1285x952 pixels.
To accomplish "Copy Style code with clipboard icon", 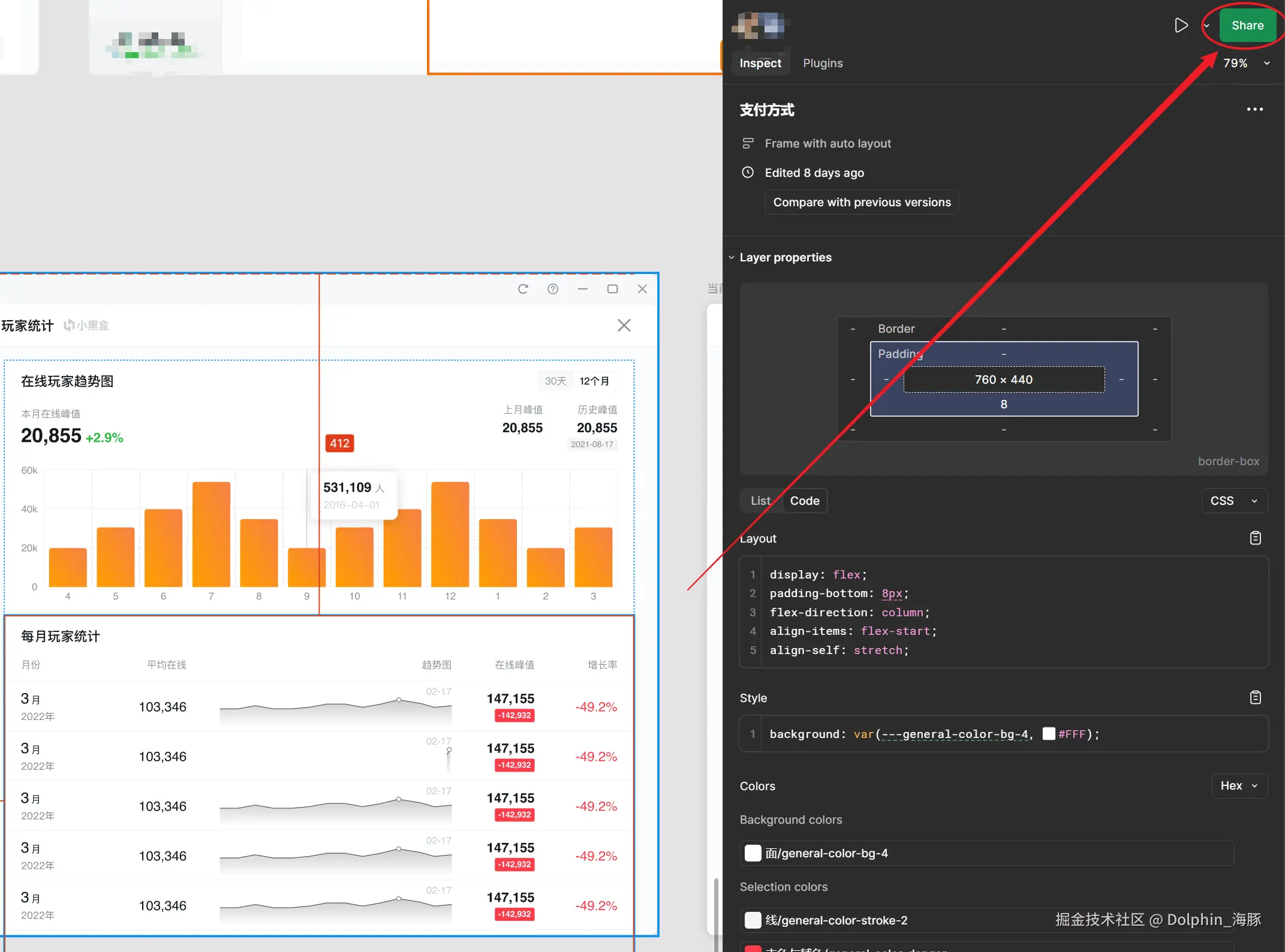I will [x=1255, y=697].
